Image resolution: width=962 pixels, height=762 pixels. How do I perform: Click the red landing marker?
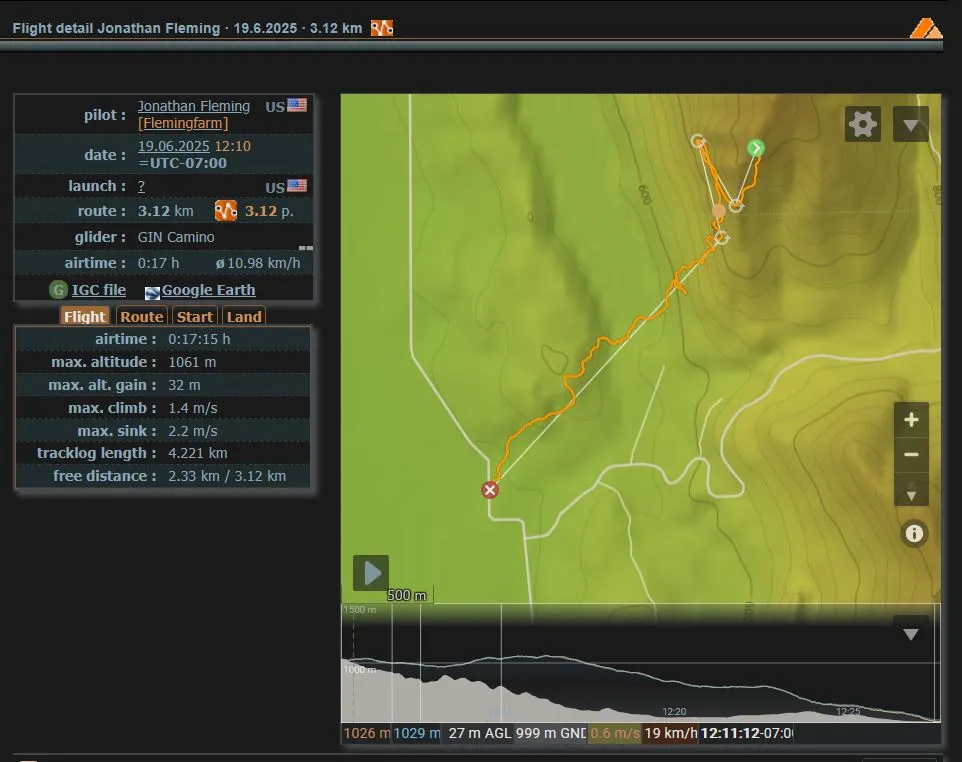[x=490, y=490]
